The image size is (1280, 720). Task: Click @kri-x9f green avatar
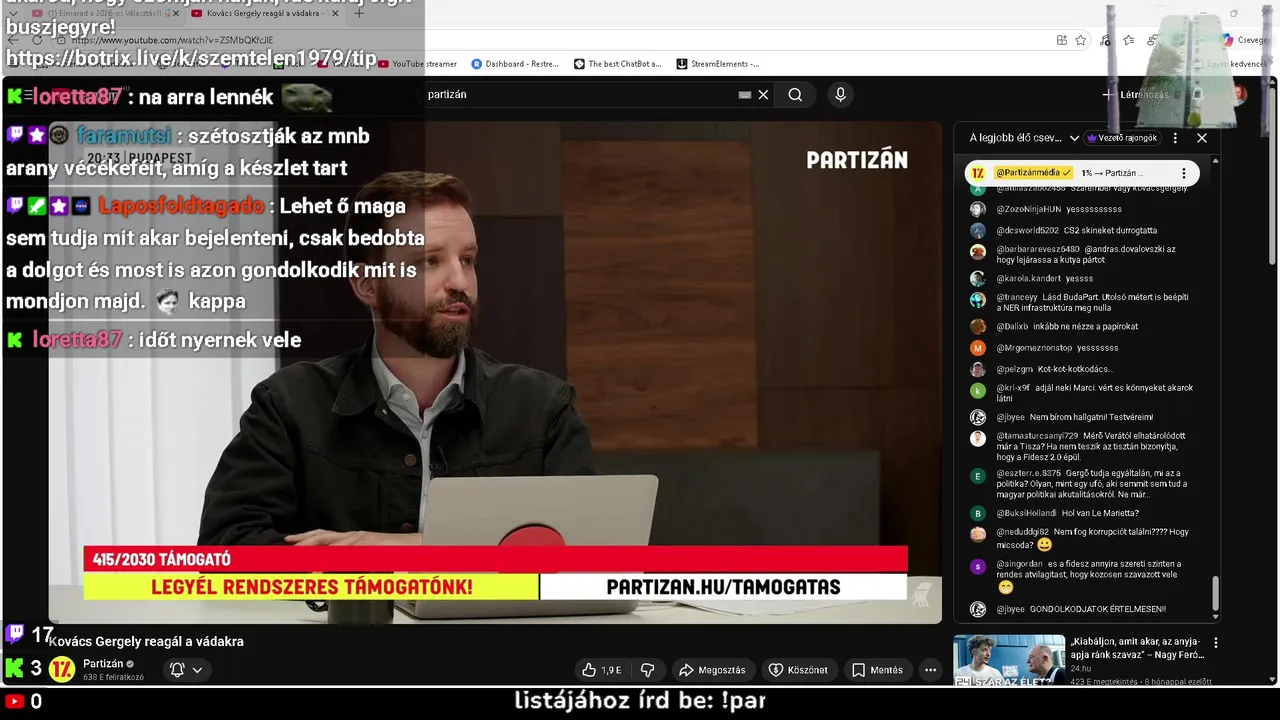(978, 390)
